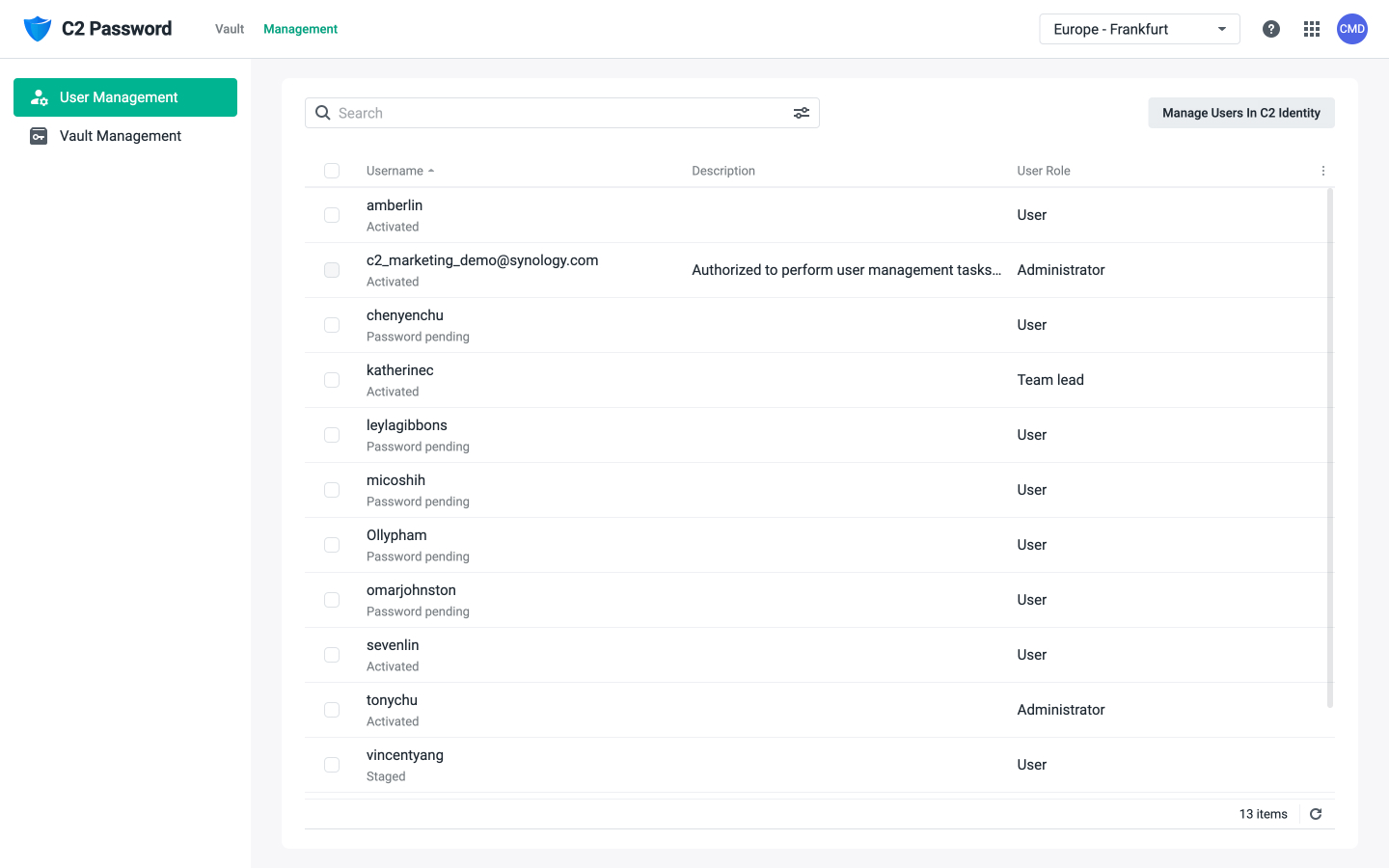
Task: Open the User Management section icon
Action: tap(39, 97)
